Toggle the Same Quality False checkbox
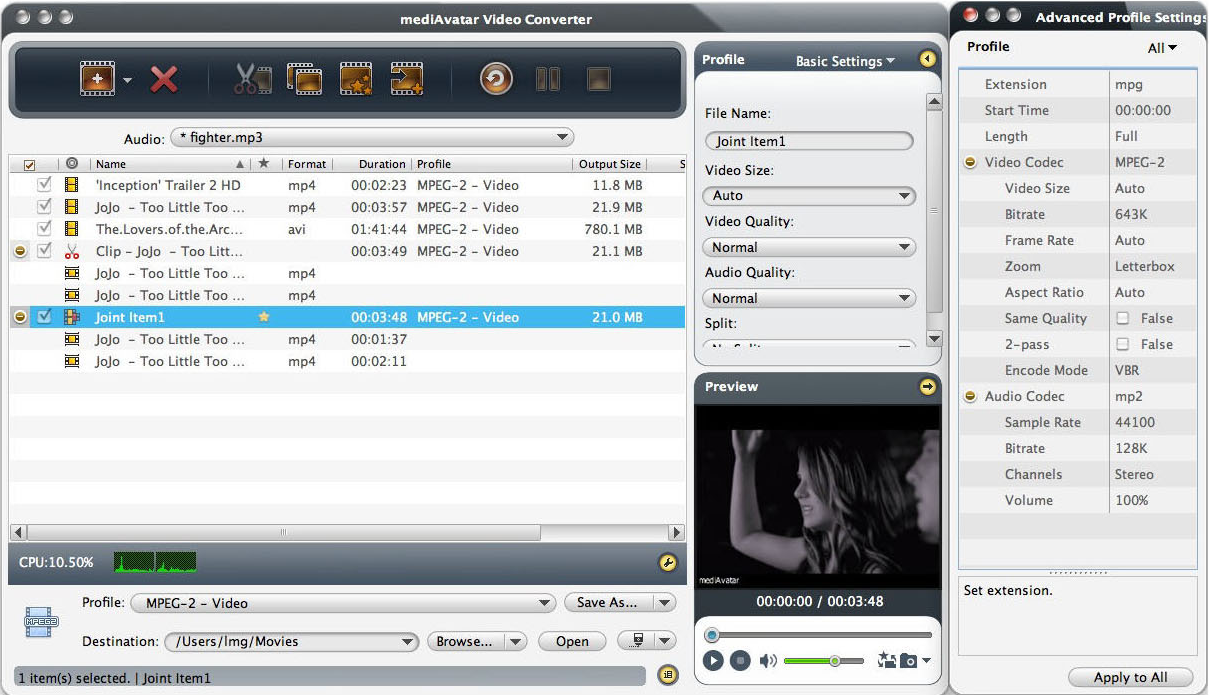The image size is (1209, 695). pos(1122,318)
